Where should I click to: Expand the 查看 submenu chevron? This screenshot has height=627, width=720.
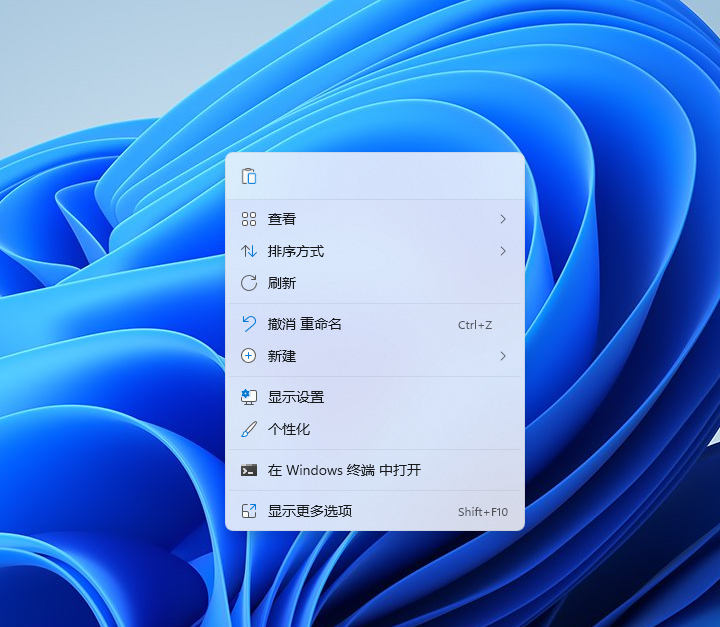pos(503,219)
